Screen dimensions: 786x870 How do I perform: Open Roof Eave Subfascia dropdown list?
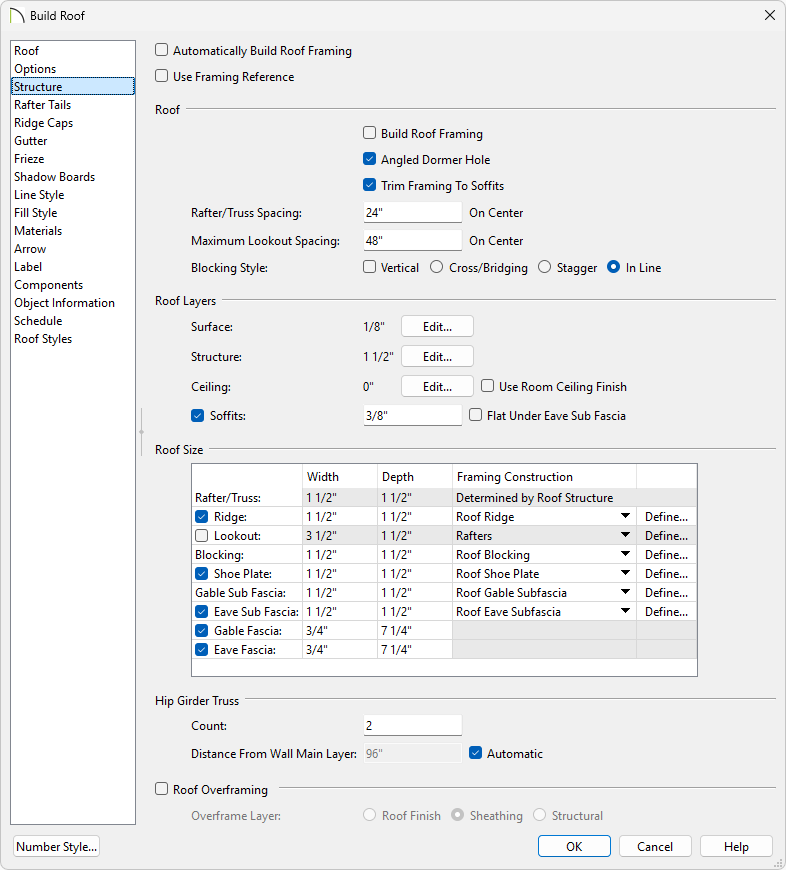tap(625, 612)
